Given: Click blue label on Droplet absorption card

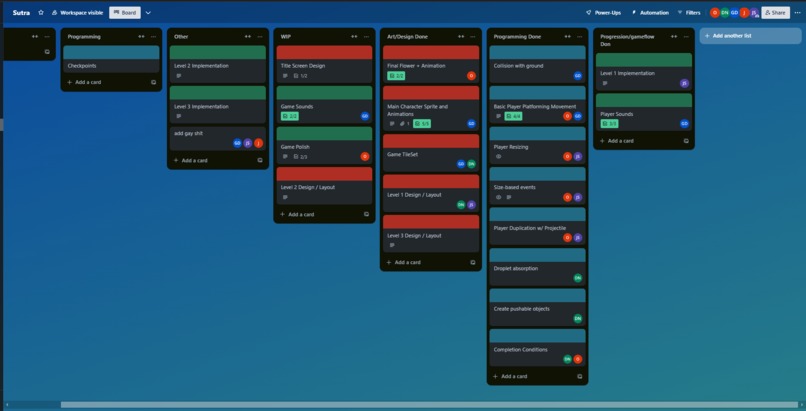Looking at the screenshot, I should (x=537, y=255).
